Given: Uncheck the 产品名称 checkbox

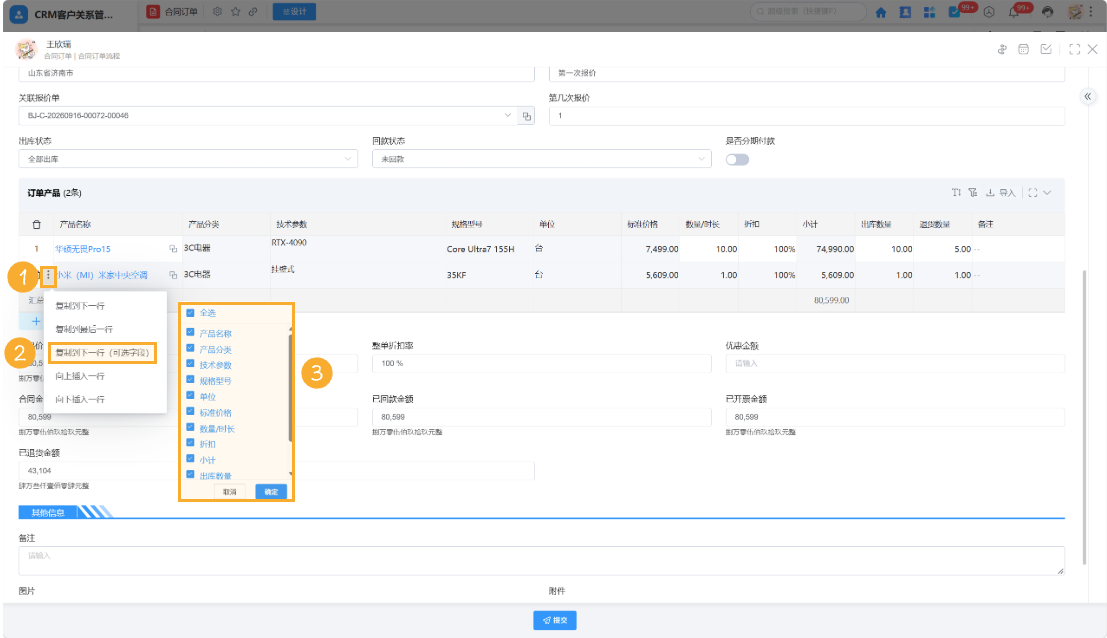Looking at the screenshot, I should pyautogui.click(x=190, y=332).
